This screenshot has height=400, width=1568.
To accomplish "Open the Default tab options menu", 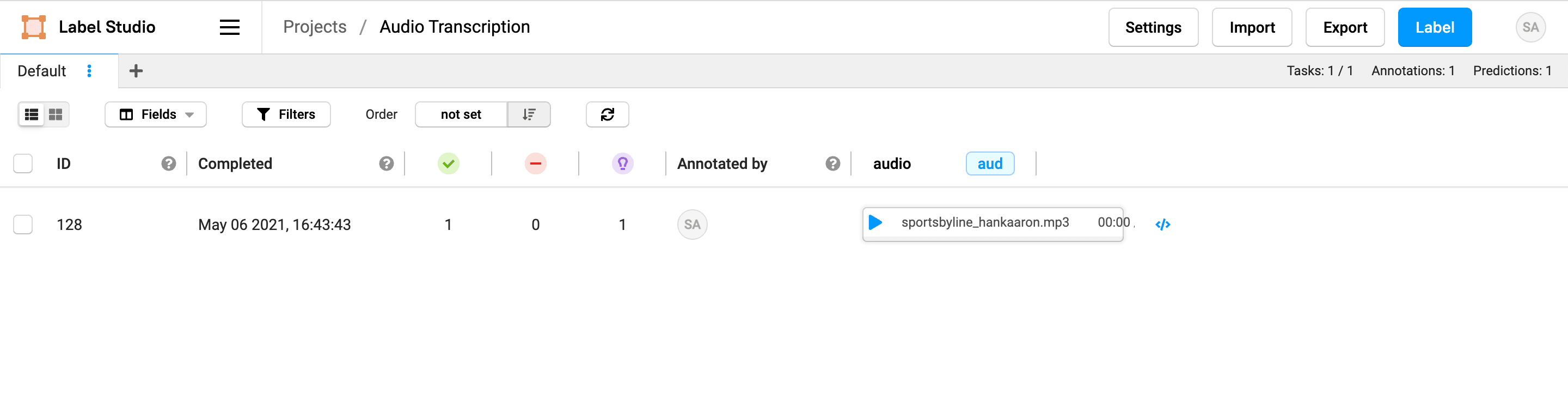I will (x=89, y=71).
